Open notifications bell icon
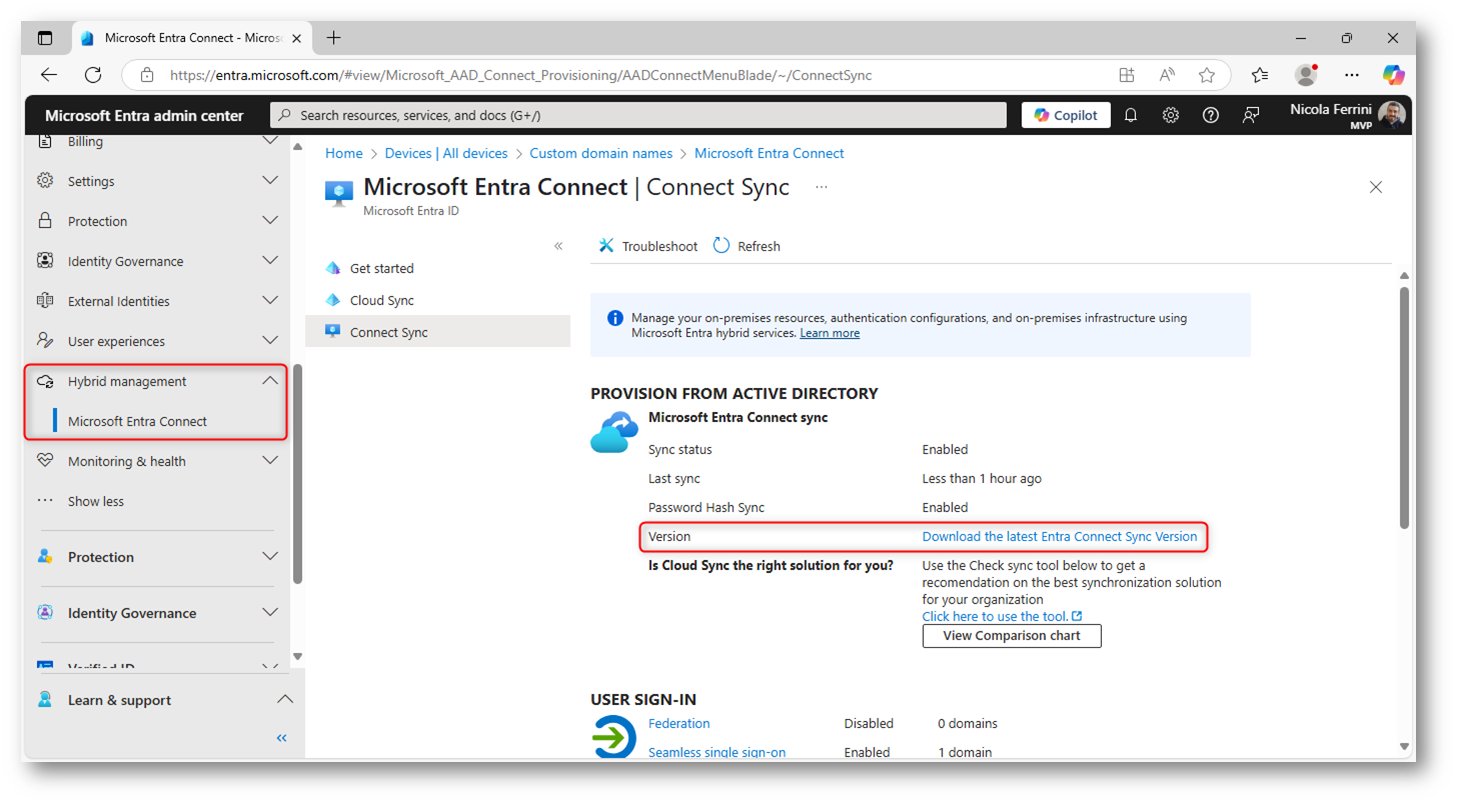Screen dimensions: 1458x804 pos(1131,115)
